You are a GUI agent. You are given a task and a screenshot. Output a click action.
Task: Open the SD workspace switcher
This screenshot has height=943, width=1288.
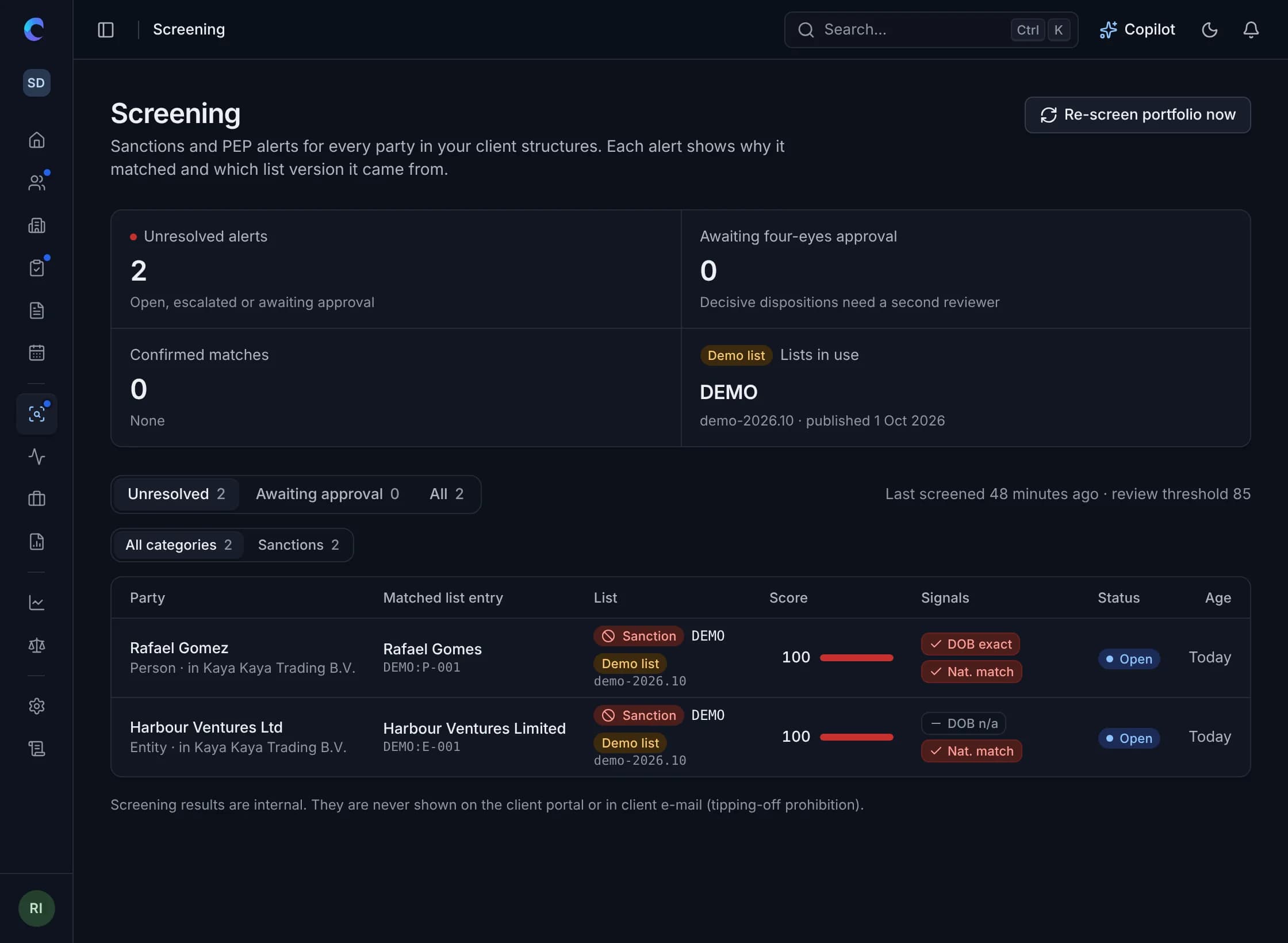coord(36,83)
